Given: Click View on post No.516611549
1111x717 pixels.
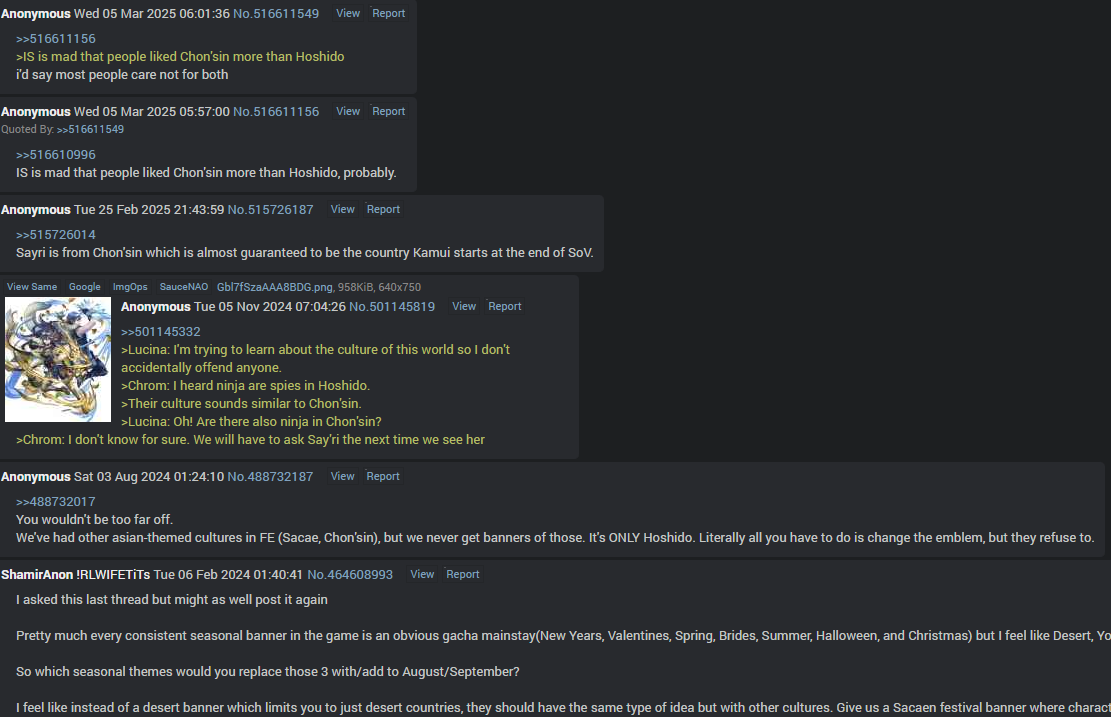Looking at the screenshot, I should [348, 13].
